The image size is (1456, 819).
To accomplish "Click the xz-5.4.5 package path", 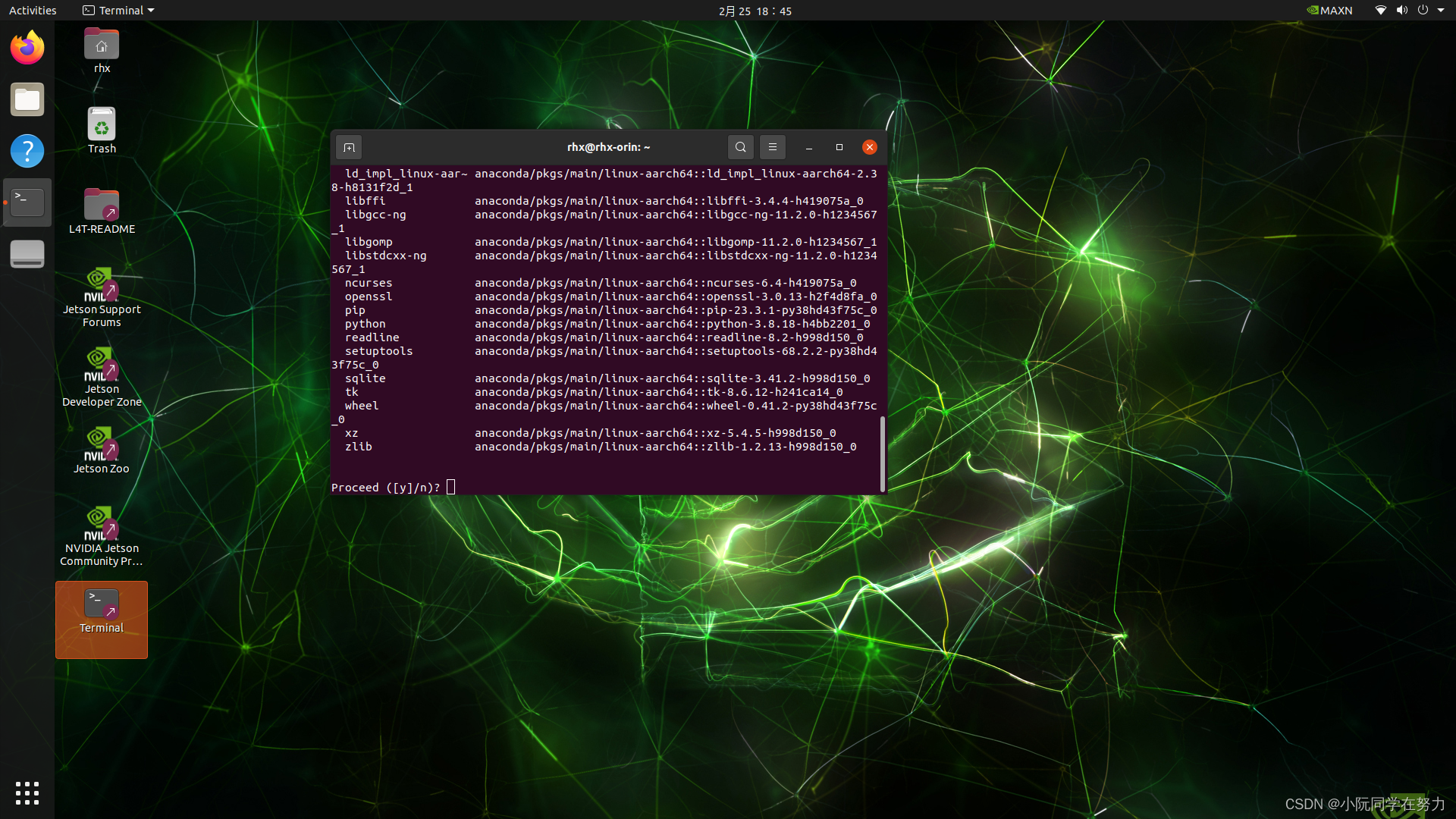I will [x=655, y=433].
